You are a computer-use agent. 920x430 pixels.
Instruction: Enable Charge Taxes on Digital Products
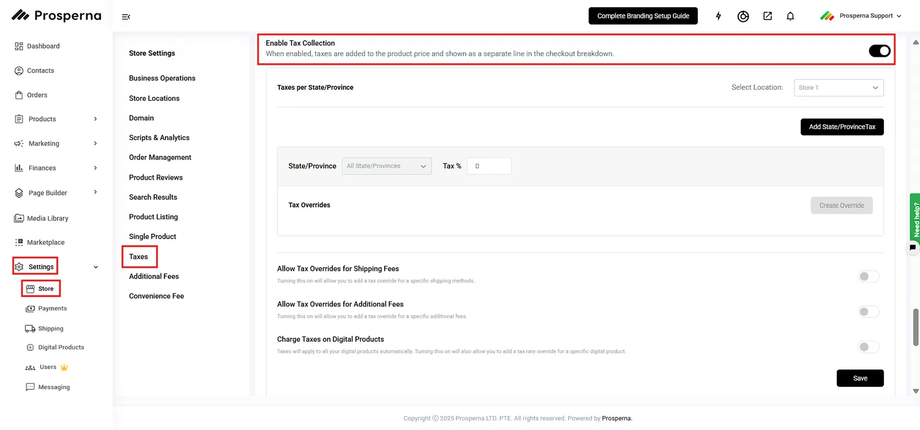click(869, 347)
